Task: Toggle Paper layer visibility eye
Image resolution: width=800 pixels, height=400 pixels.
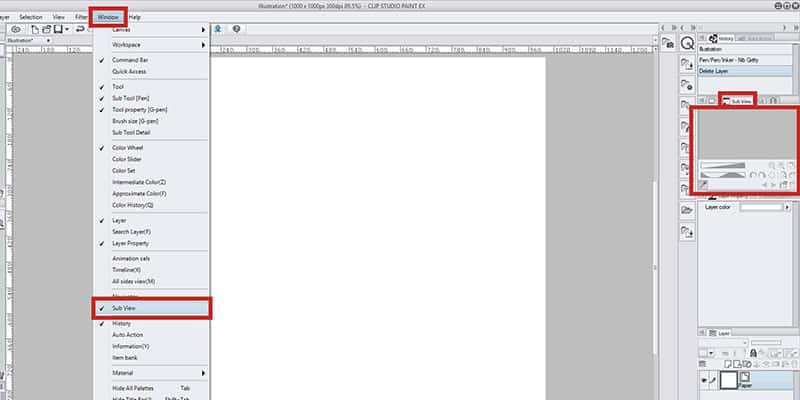Action: click(704, 381)
